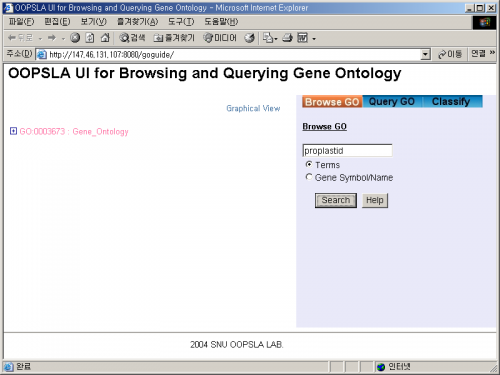Click the Help button
The width and height of the screenshot is (500, 375).
click(x=375, y=200)
